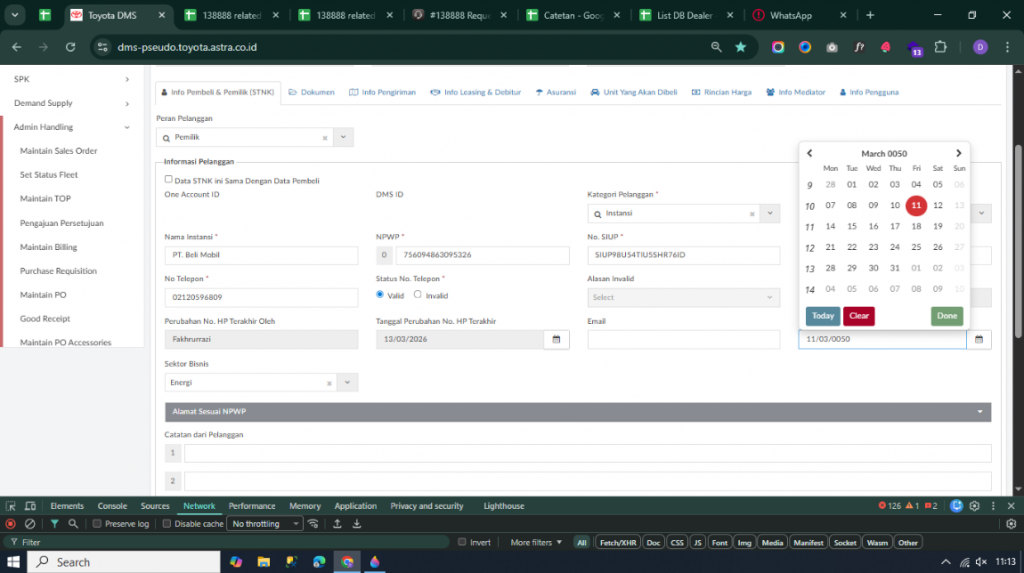Screen dimensions: 1024x573
Task: Open Maintain Billing in sidebar menu
Action: (x=48, y=247)
